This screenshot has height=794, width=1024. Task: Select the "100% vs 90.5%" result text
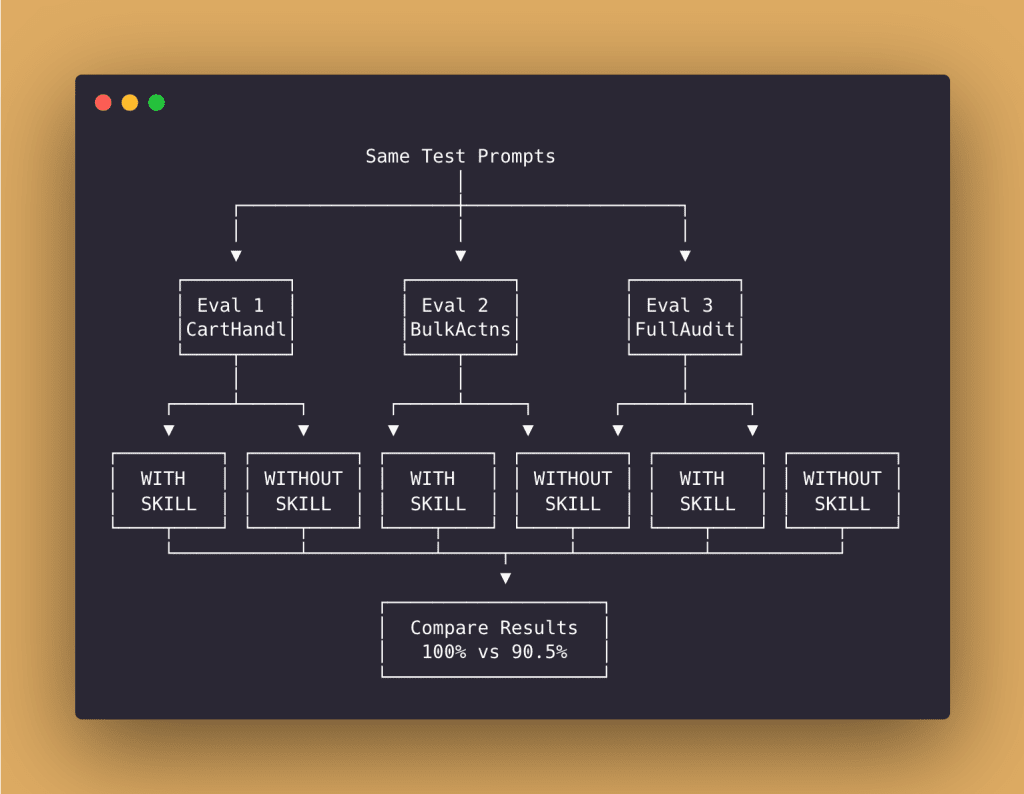tap(494, 652)
